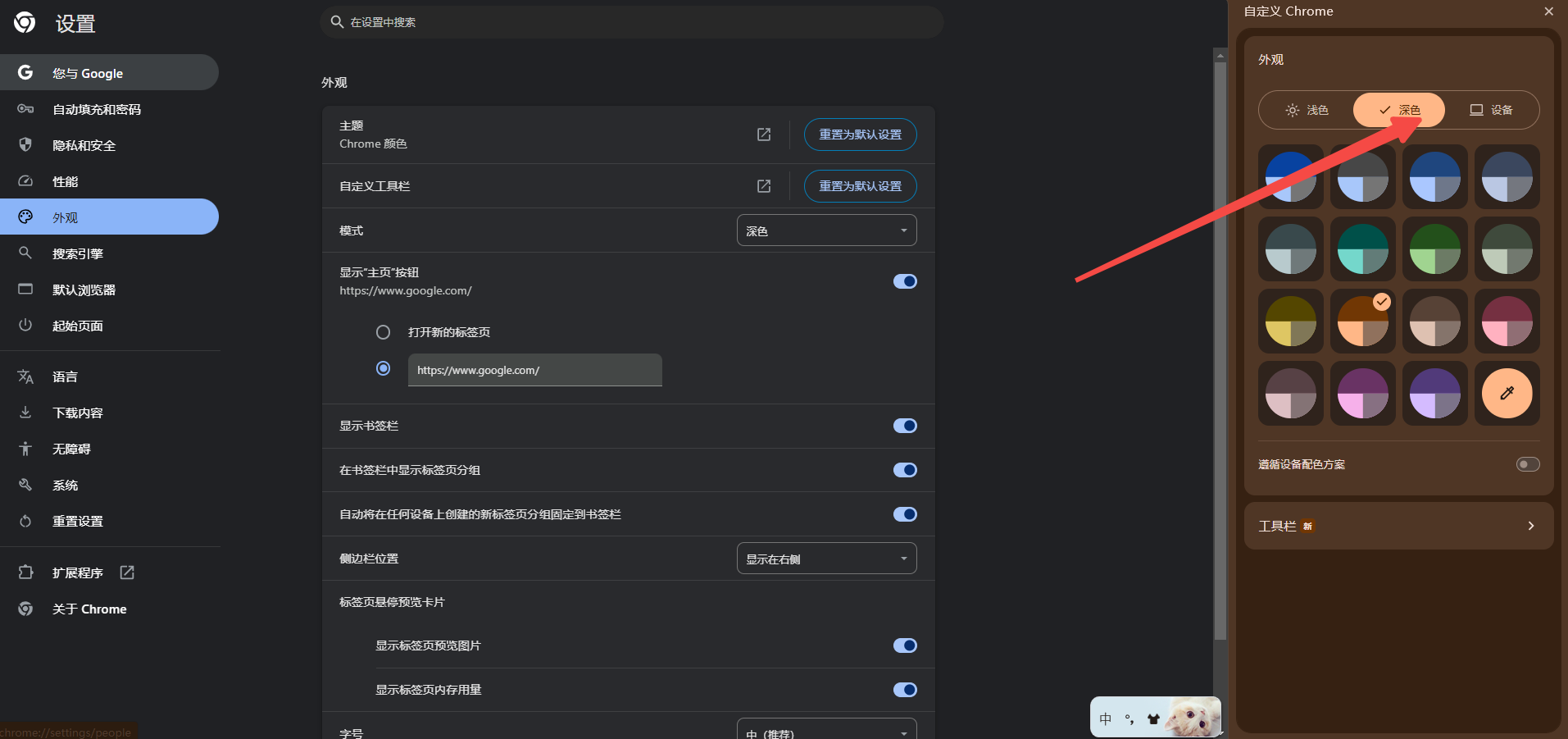This screenshot has height=739, width=1568.
Task: Open 下载内容 settings section
Action: point(109,413)
